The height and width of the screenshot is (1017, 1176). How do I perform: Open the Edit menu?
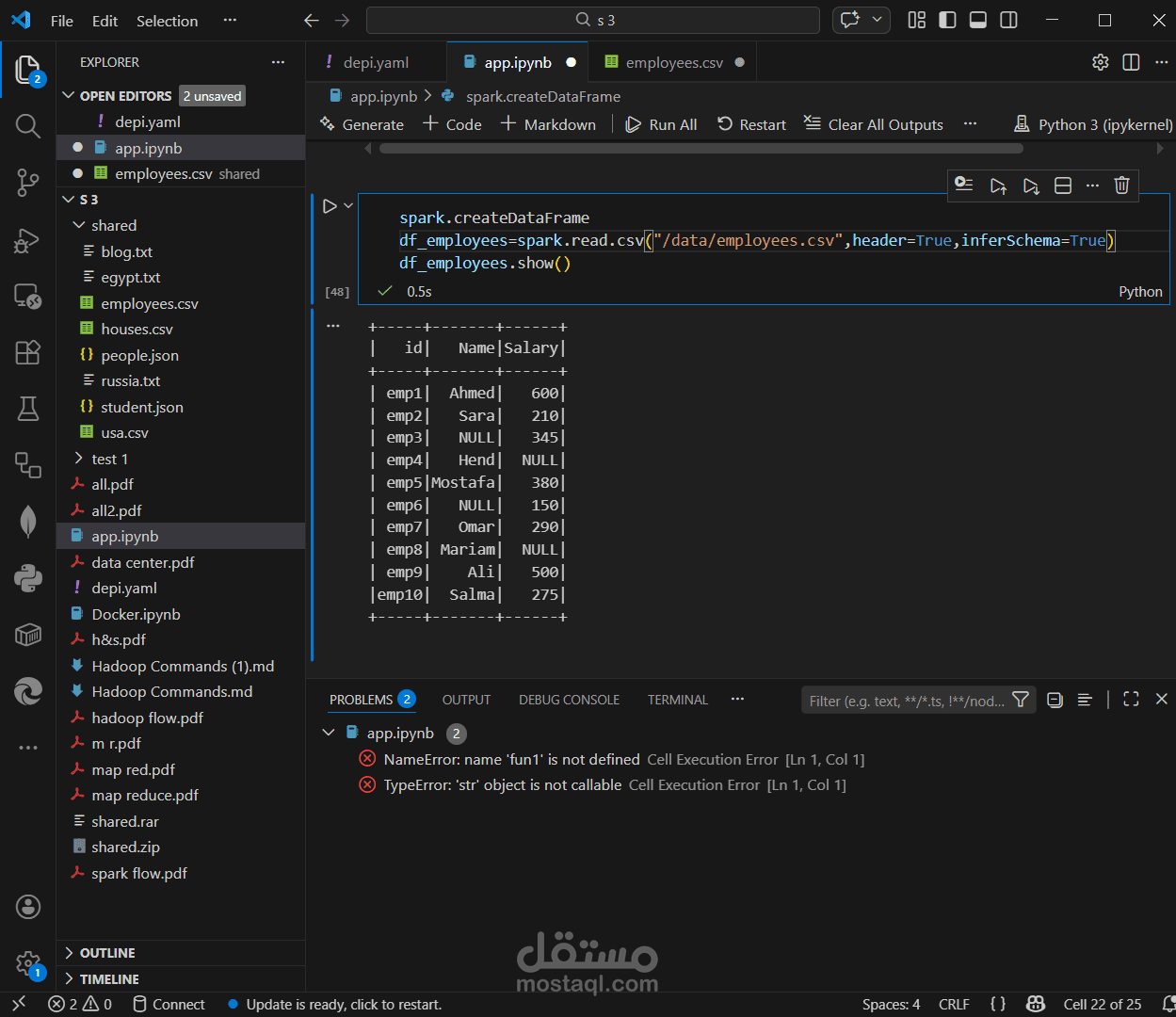click(104, 20)
